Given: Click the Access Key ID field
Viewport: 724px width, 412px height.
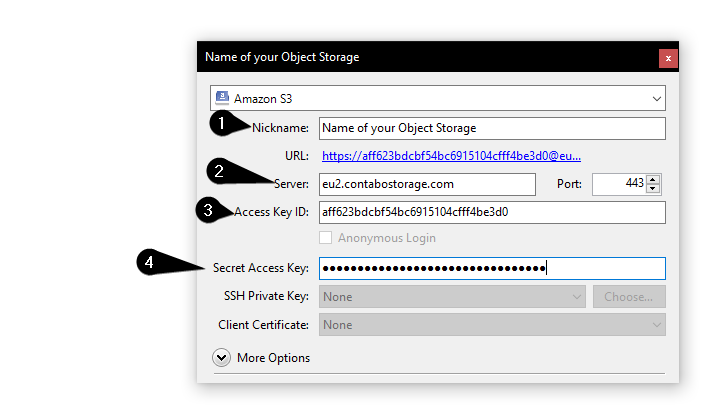Looking at the screenshot, I should [492, 212].
